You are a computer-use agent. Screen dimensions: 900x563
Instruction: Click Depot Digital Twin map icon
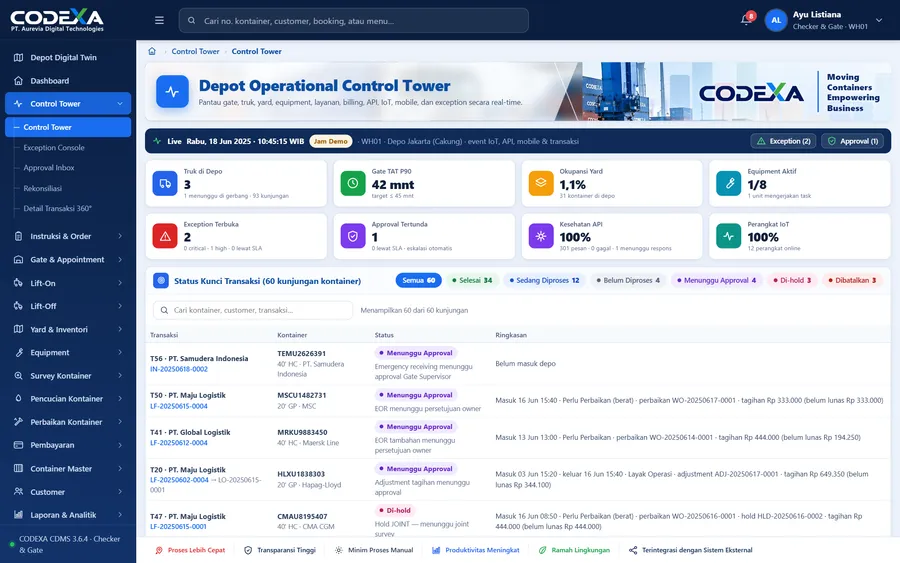18,57
